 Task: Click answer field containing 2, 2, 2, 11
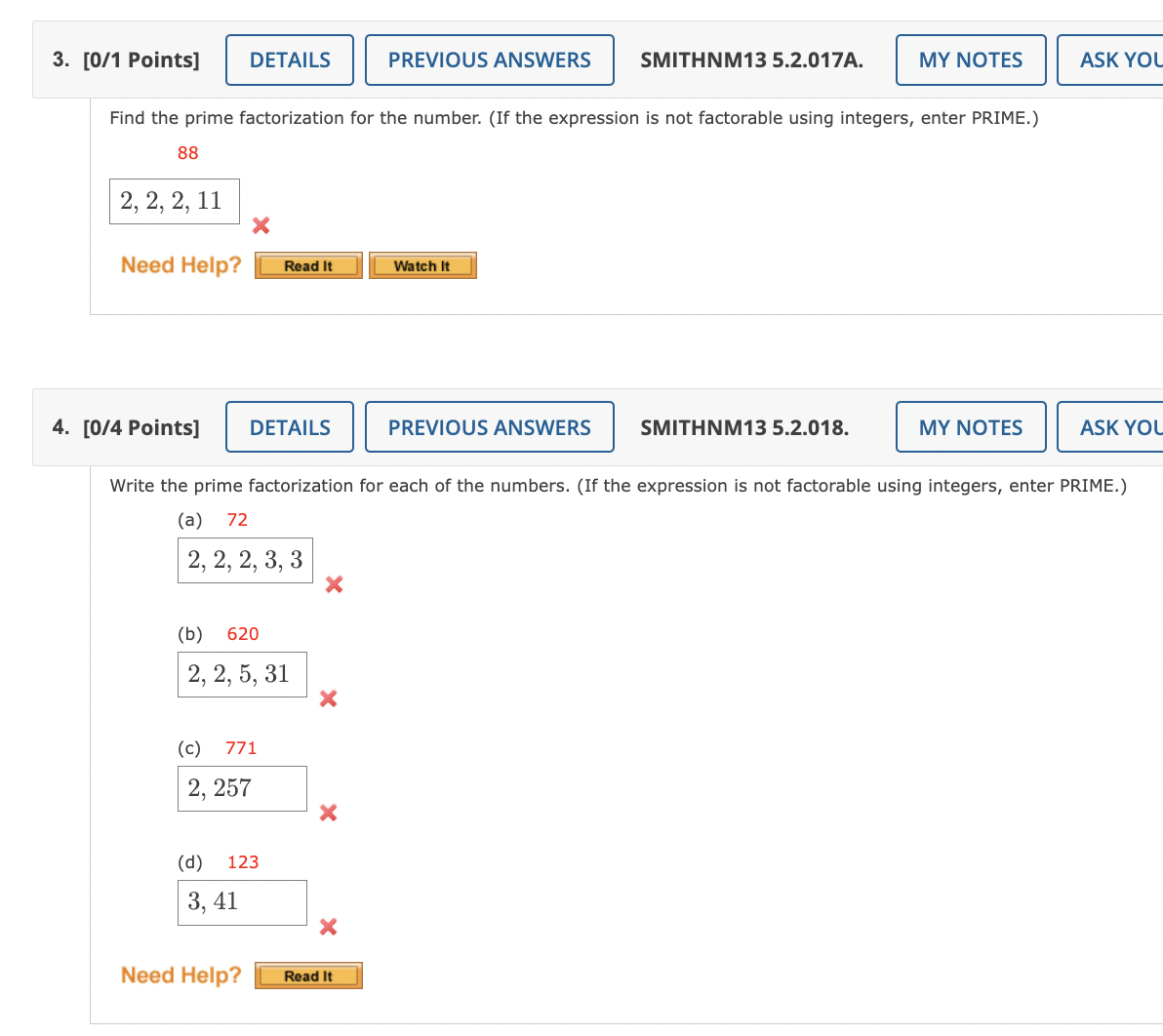tap(175, 201)
